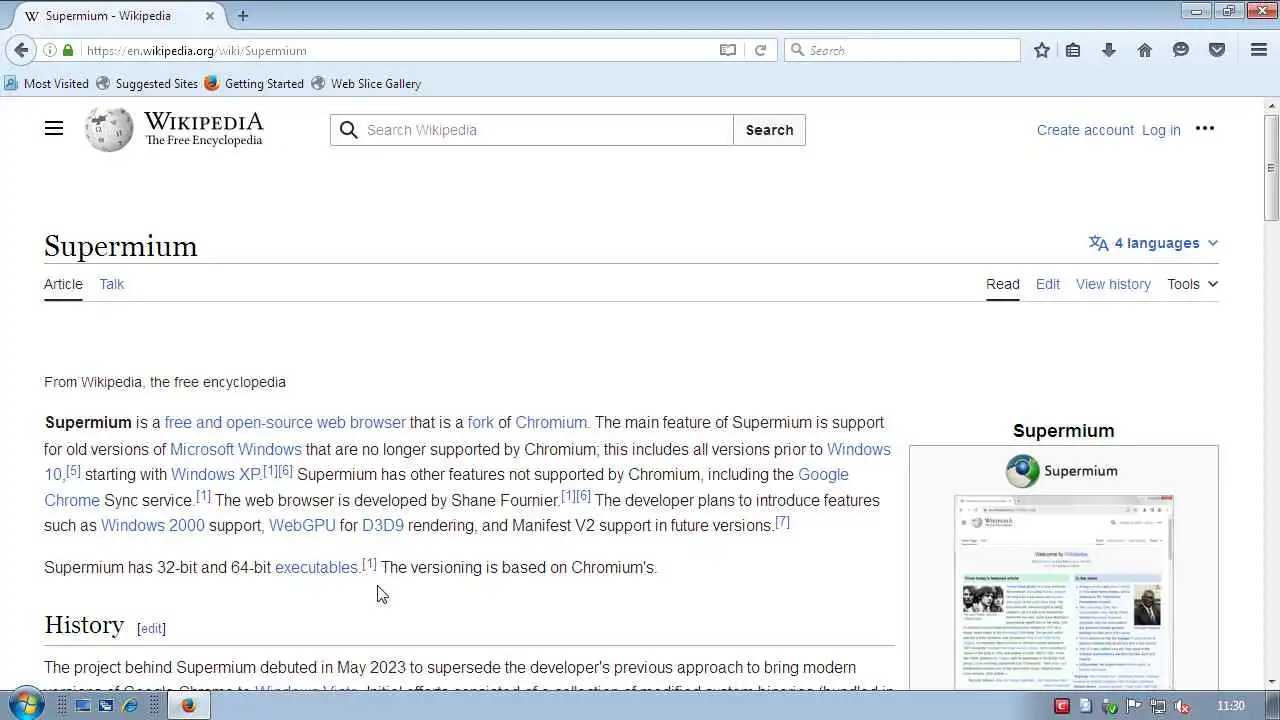
Task: Show your bookmarks list icon
Action: pyautogui.click(x=1073, y=50)
